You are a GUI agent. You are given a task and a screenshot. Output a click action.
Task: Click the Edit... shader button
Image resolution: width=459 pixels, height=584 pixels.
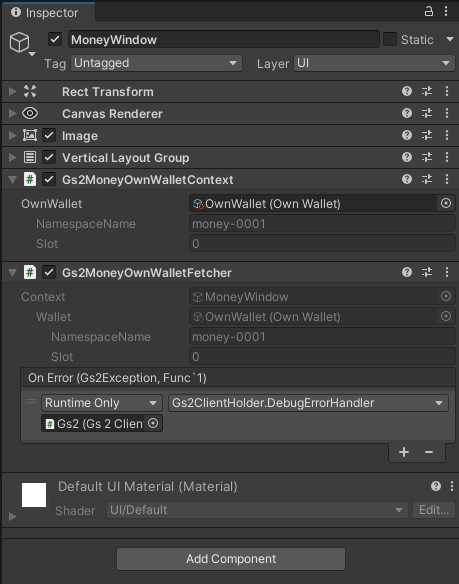click(x=434, y=510)
